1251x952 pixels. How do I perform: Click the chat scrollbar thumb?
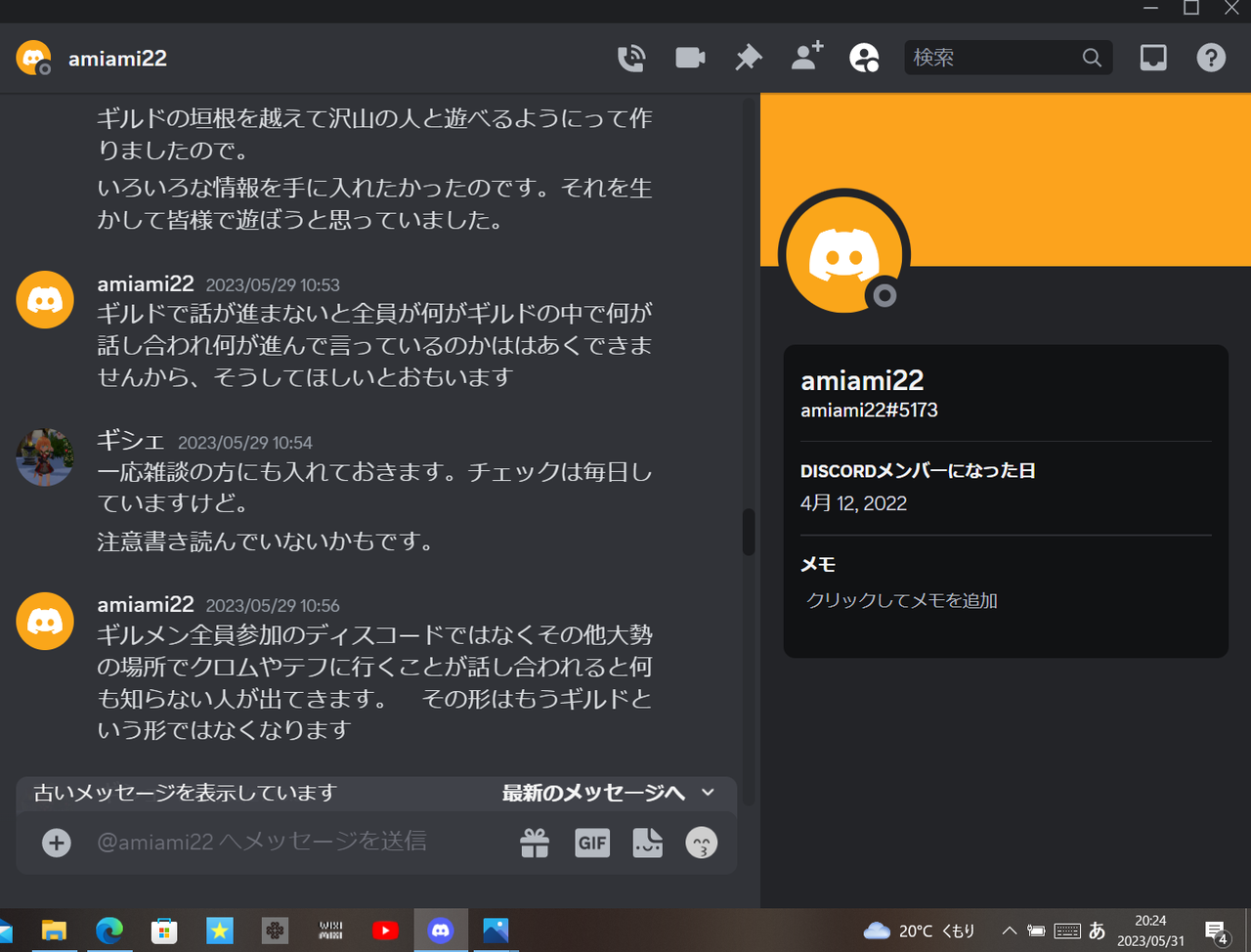[749, 532]
